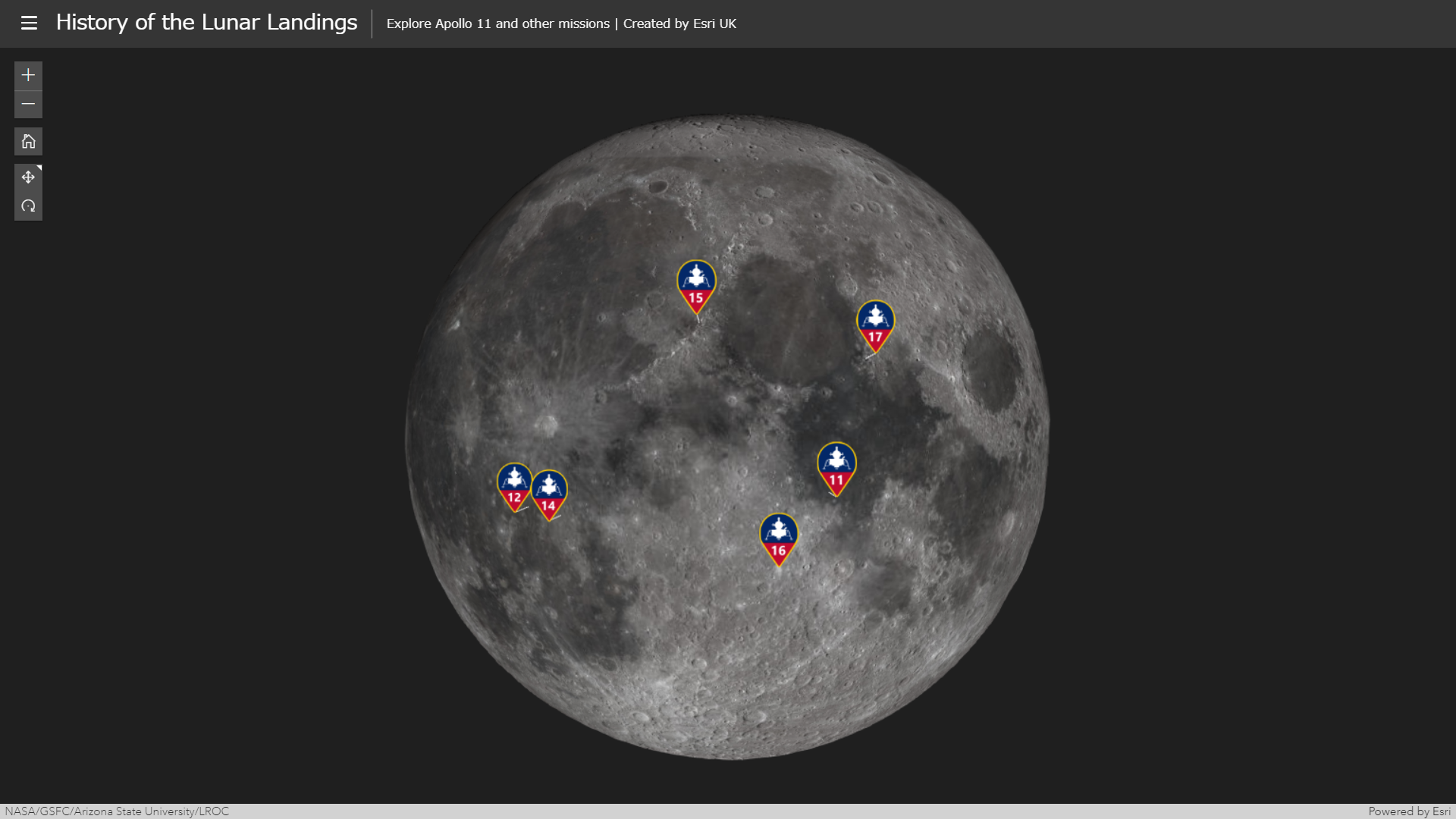Click the small triangle on the pan tool
This screenshot has width=1456, height=819.
(x=39, y=168)
